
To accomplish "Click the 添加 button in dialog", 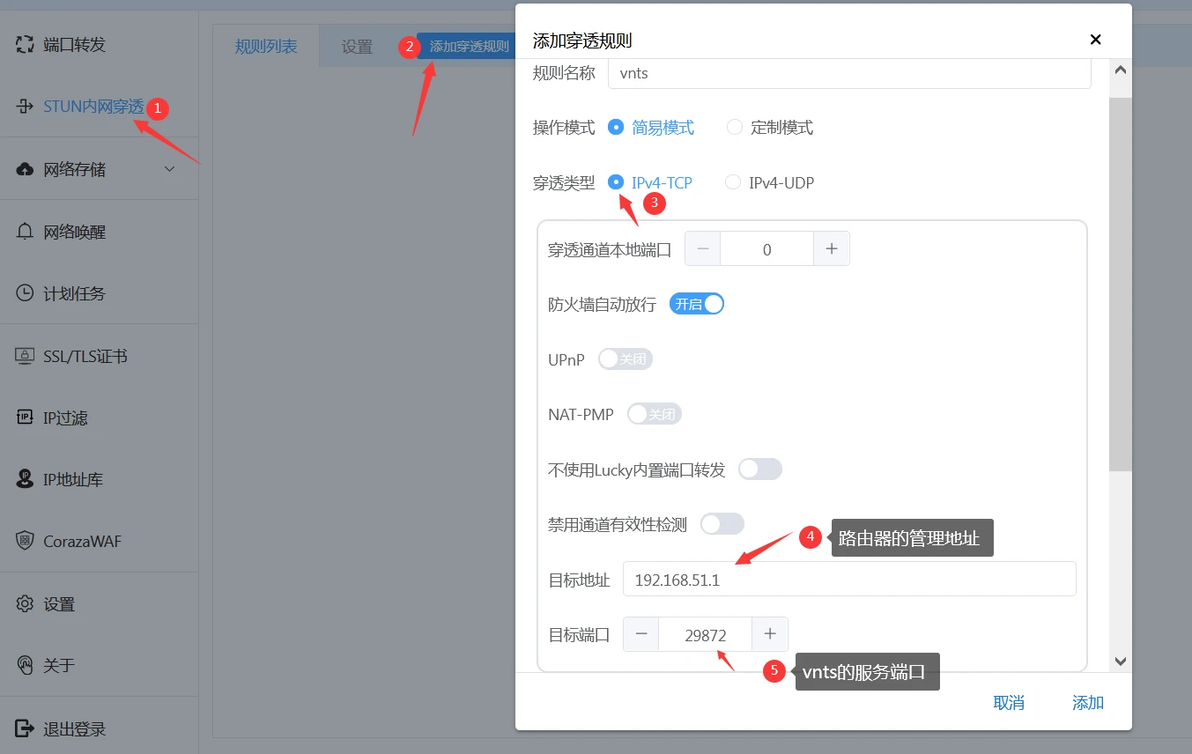I will tap(1088, 702).
